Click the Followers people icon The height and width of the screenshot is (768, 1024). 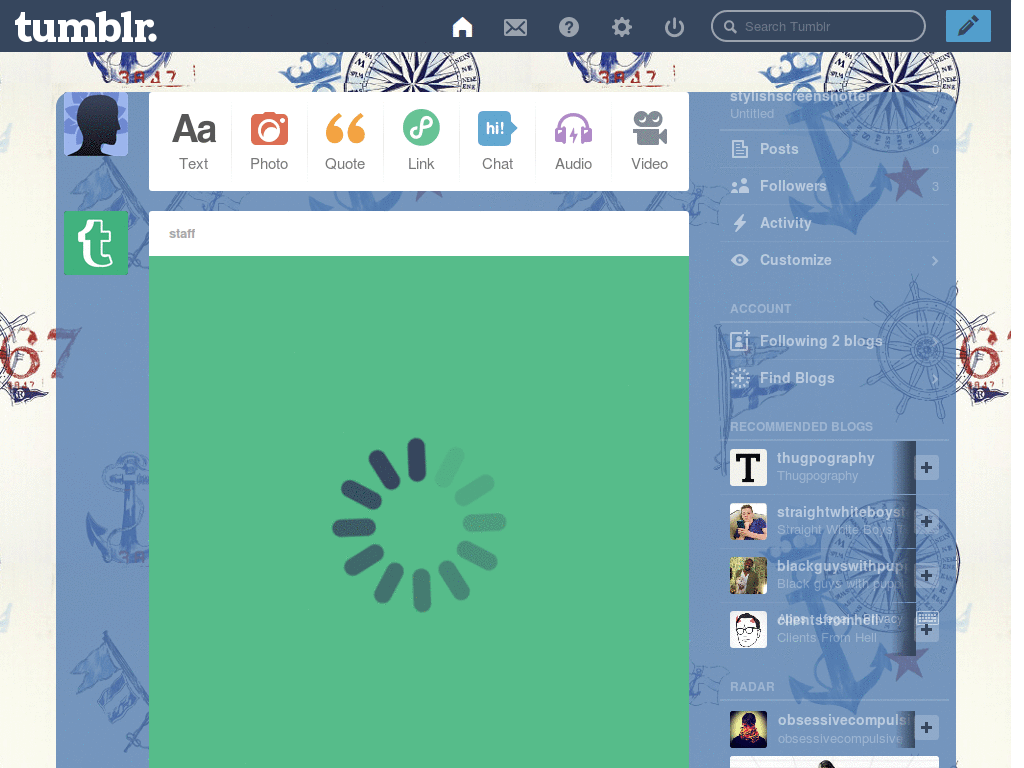[x=740, y=186]
